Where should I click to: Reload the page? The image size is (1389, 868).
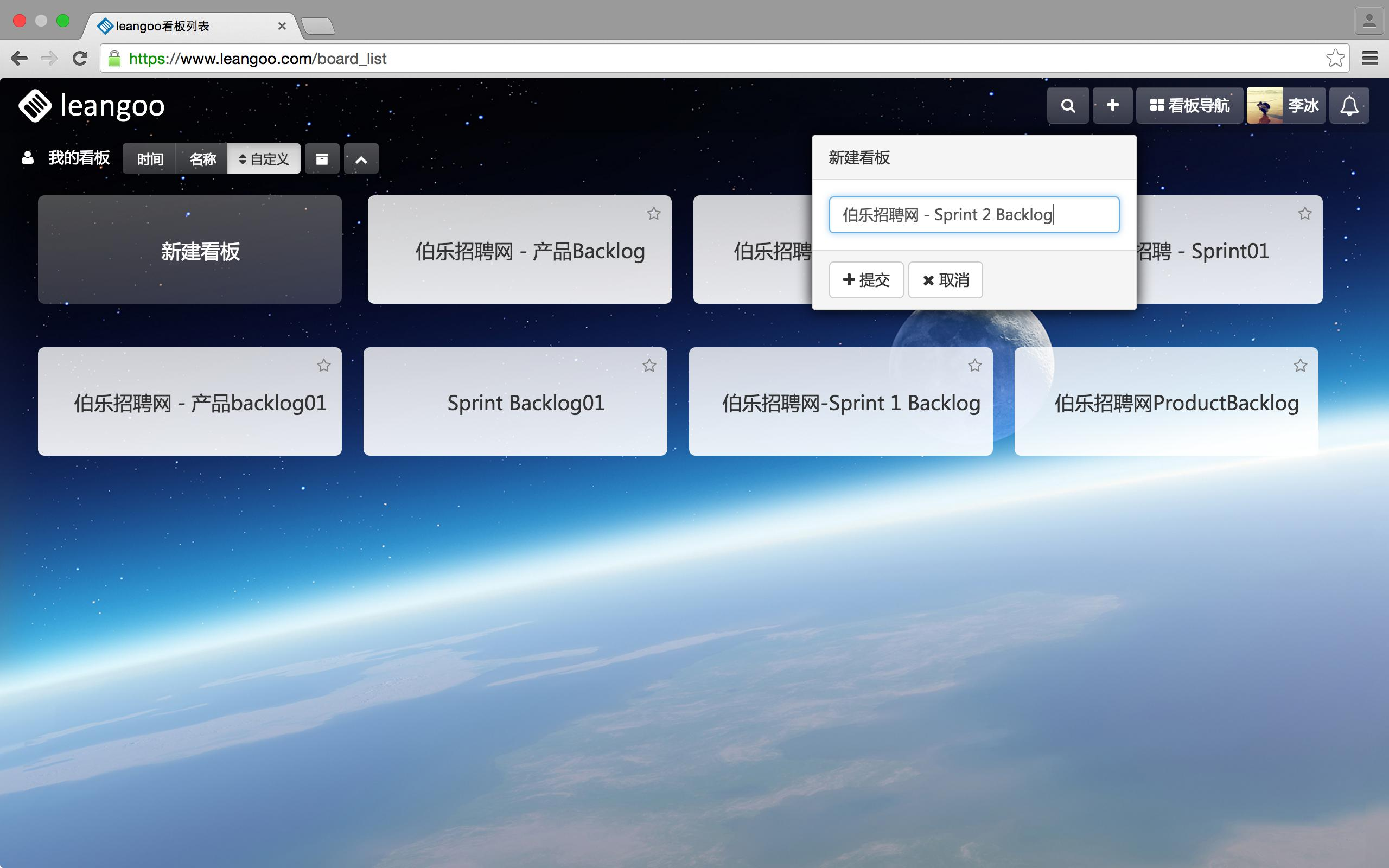(80, 59)
